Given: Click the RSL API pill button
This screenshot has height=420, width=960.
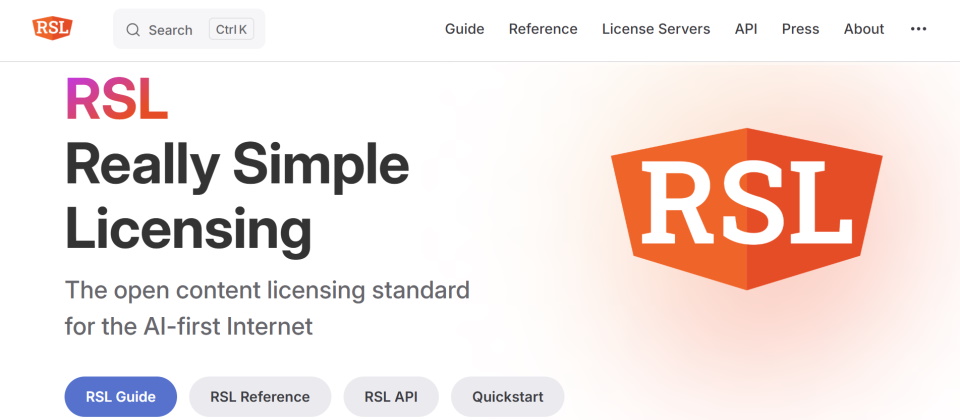Looking at the screenshot, I should 391,397.
